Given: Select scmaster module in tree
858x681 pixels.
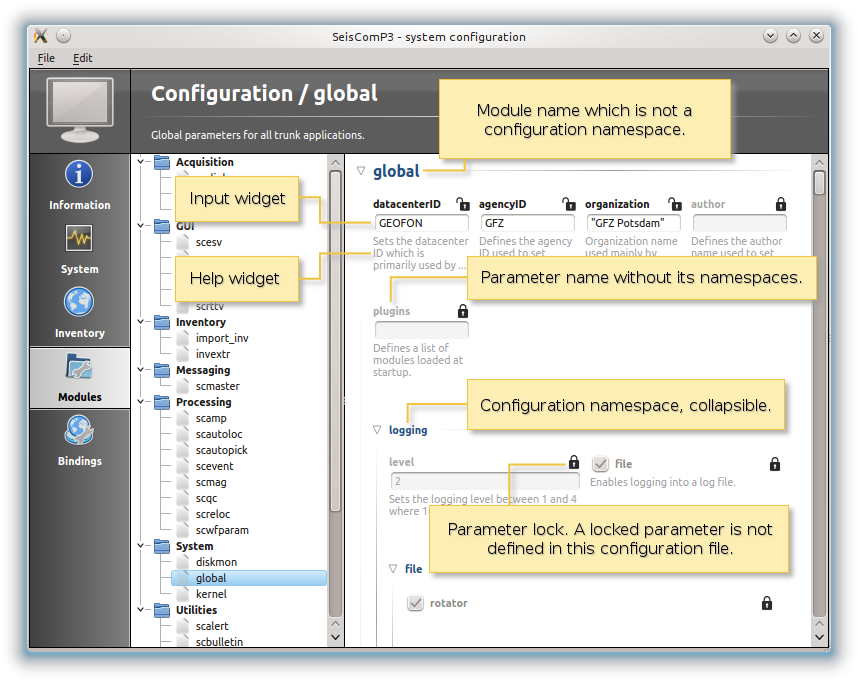Looking at the screenshot, I should (217, 386).
